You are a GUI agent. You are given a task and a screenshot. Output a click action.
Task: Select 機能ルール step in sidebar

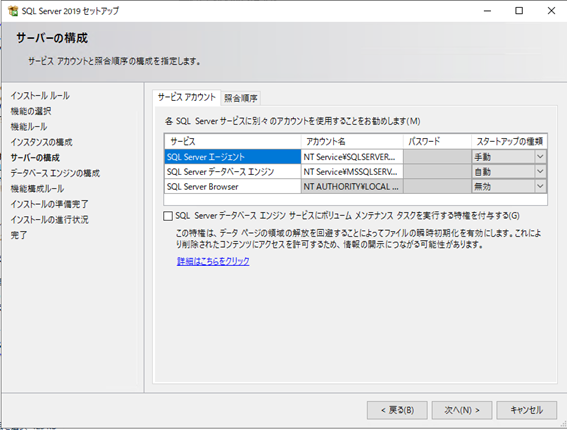click(x=29, y=127)
